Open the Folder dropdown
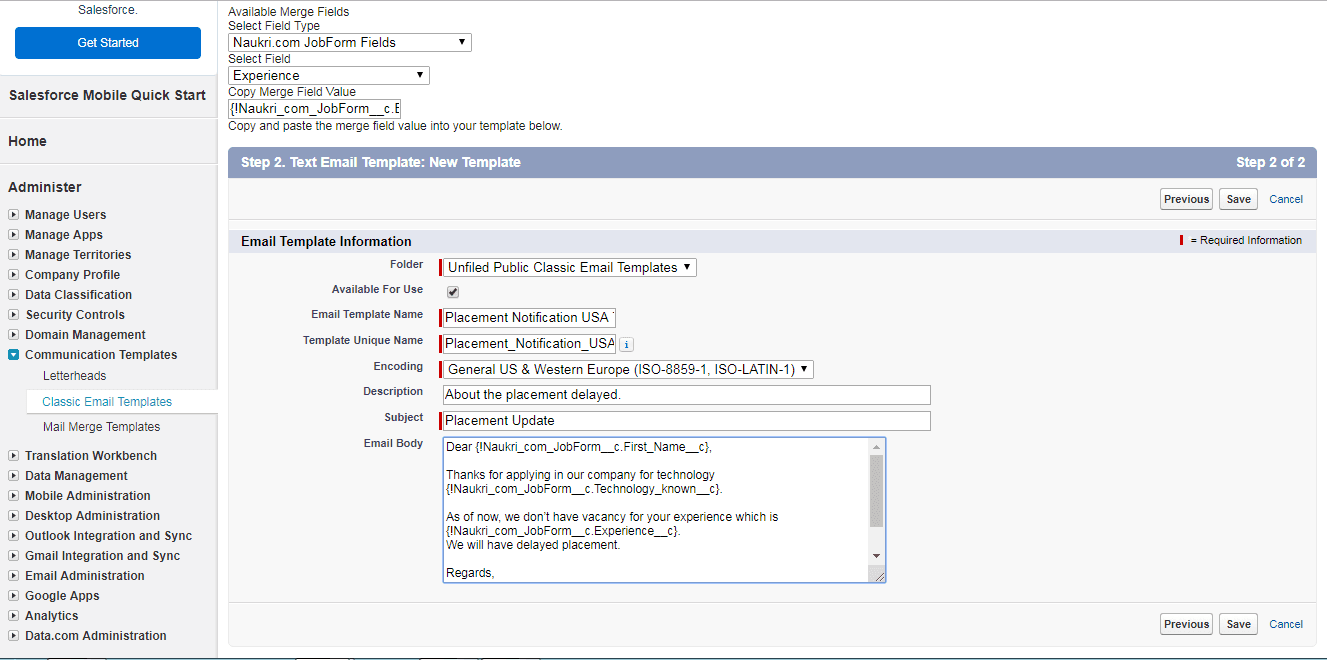Image resolution: width=1327 pixels, height=660 pixels. tap(570, 267)
